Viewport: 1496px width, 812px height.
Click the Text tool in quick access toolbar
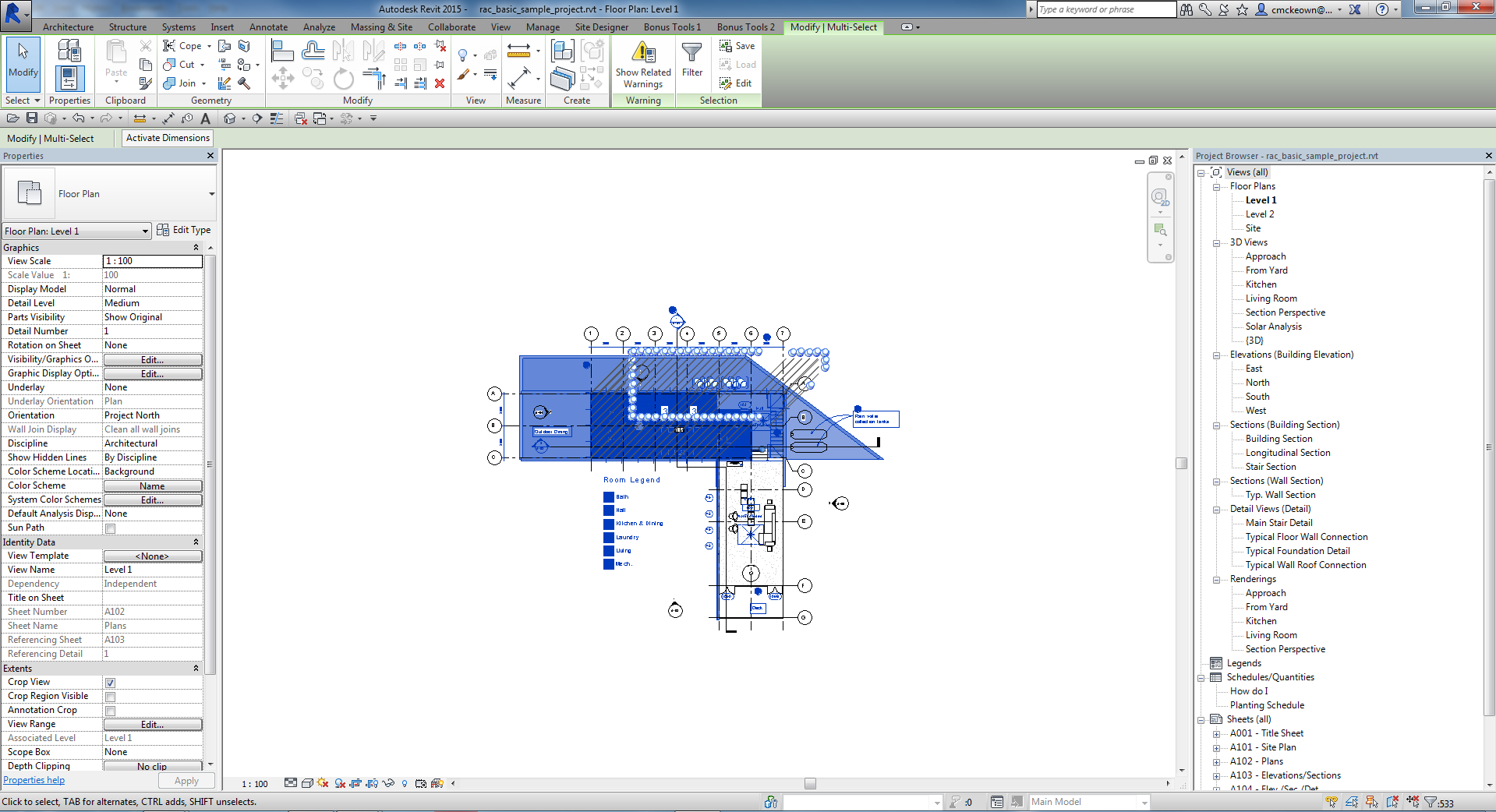(x=205, y=118)
